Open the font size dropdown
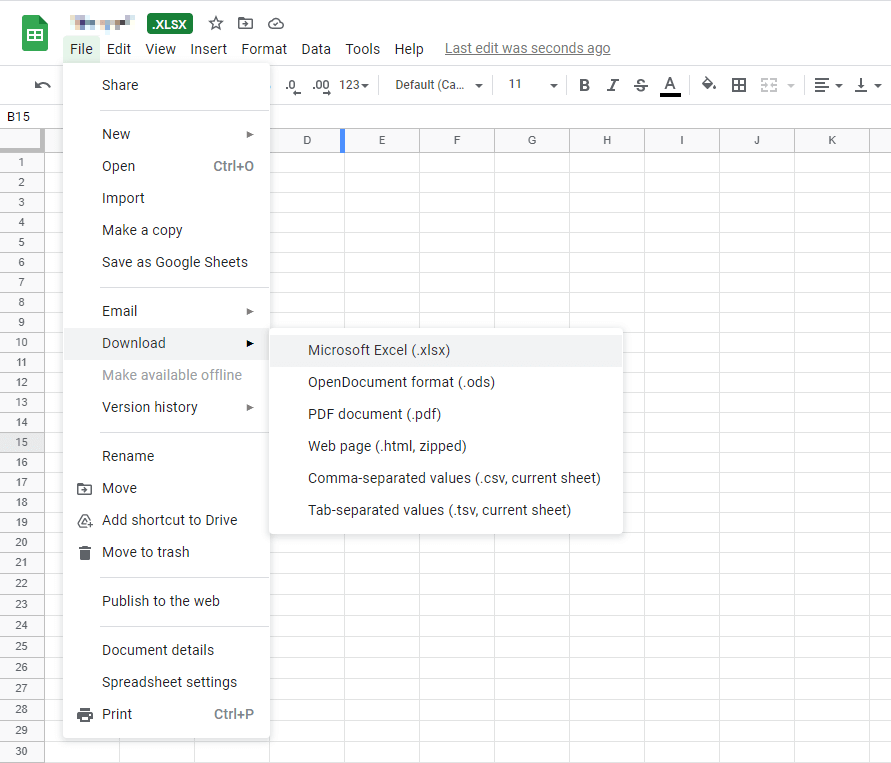Screen dimensions: 891x763 (533, 85)
